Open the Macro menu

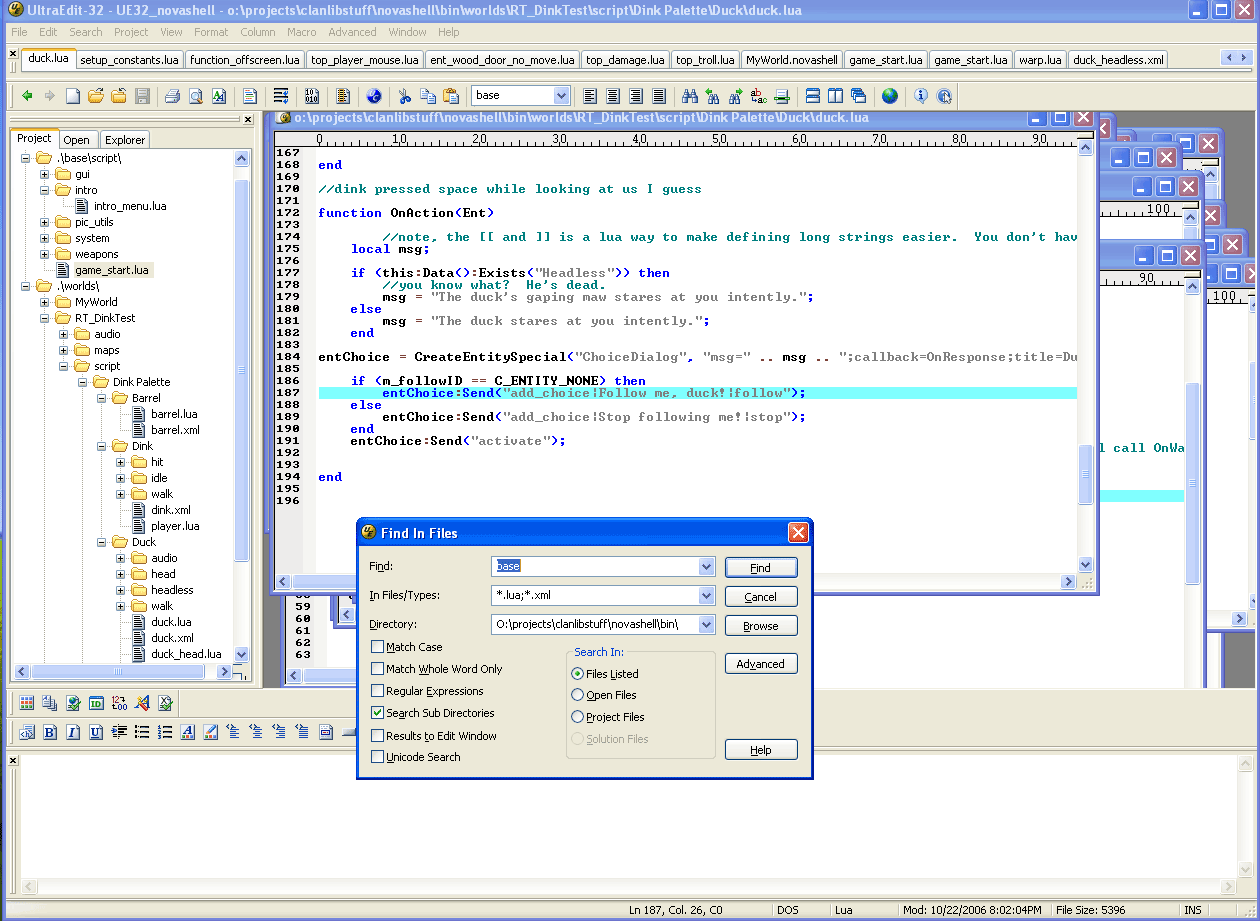tap(301, 32)
